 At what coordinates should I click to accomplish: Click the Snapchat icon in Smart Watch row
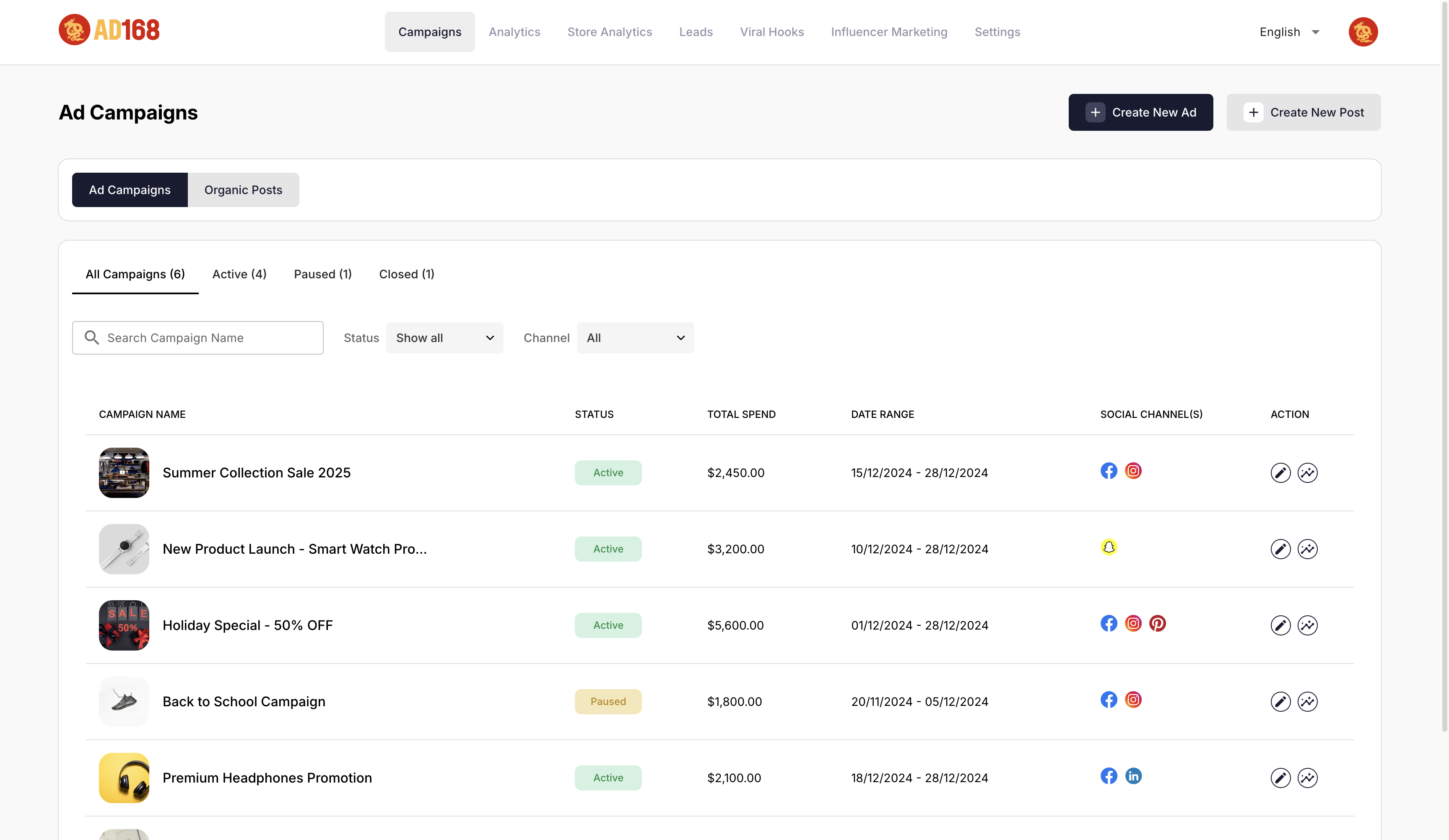[x=1109, y=547]
